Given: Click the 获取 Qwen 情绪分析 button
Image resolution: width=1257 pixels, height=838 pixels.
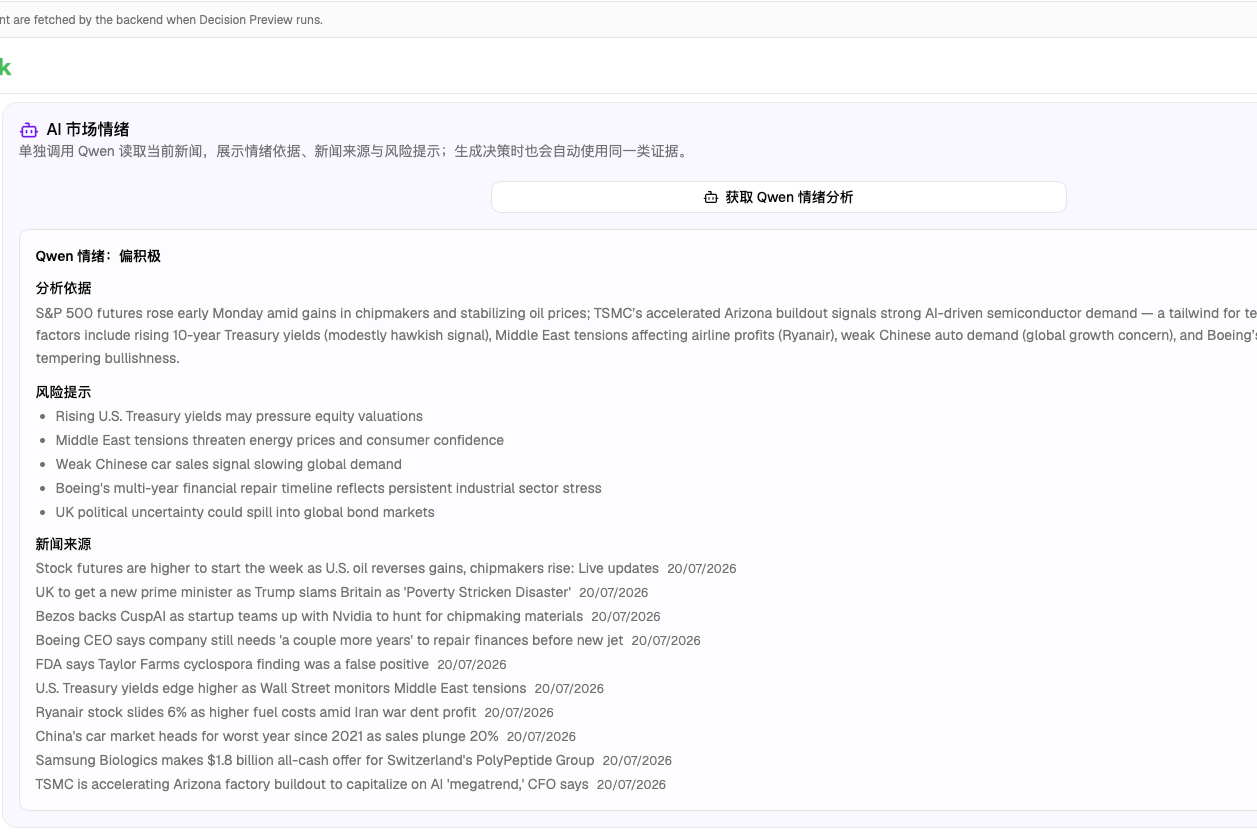Looking at the screenshot, I should pyautogui.click(x=778, y=197).
